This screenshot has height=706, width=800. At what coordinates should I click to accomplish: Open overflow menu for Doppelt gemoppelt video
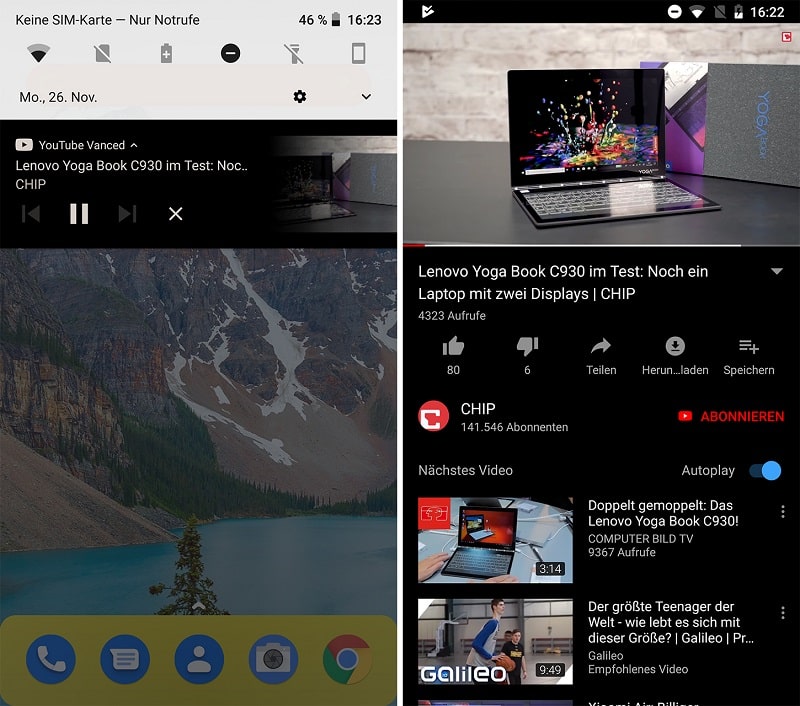(783, 511)
